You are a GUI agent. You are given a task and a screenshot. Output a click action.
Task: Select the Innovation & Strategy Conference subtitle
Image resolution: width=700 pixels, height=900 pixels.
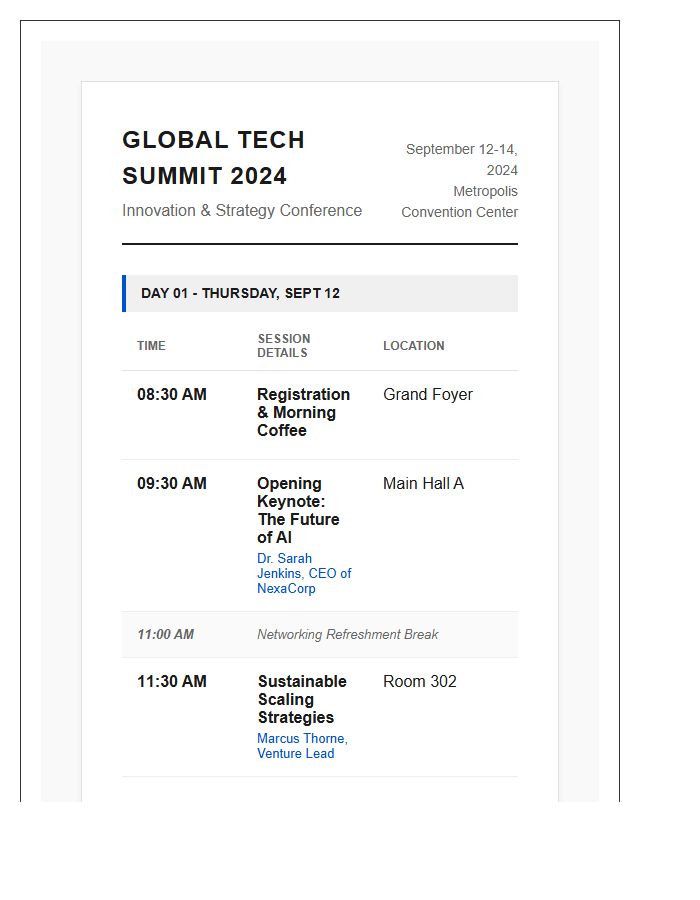[x=242, y=211]
